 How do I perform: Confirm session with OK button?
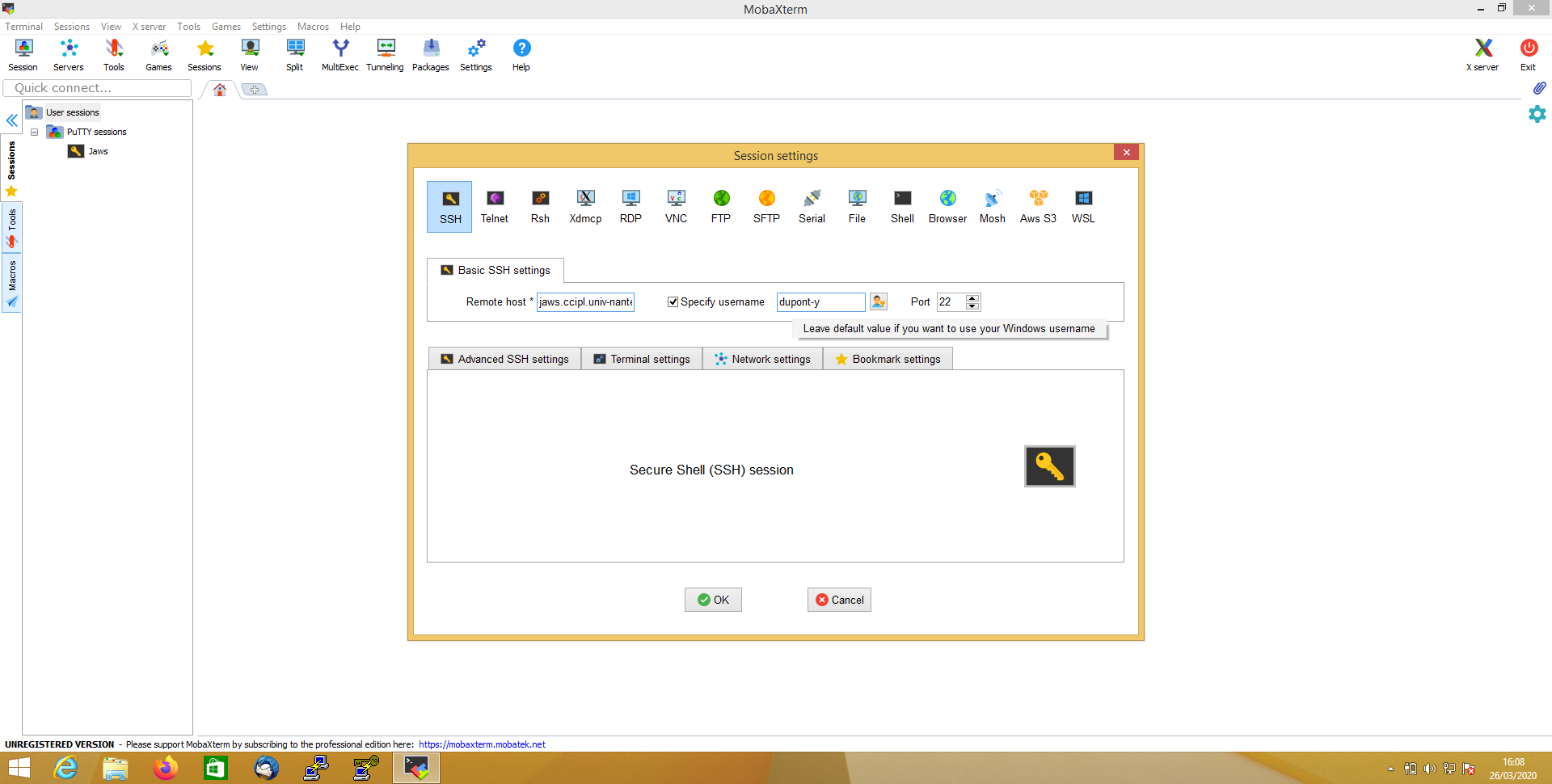pyautogui.click(x=713, y=600)
